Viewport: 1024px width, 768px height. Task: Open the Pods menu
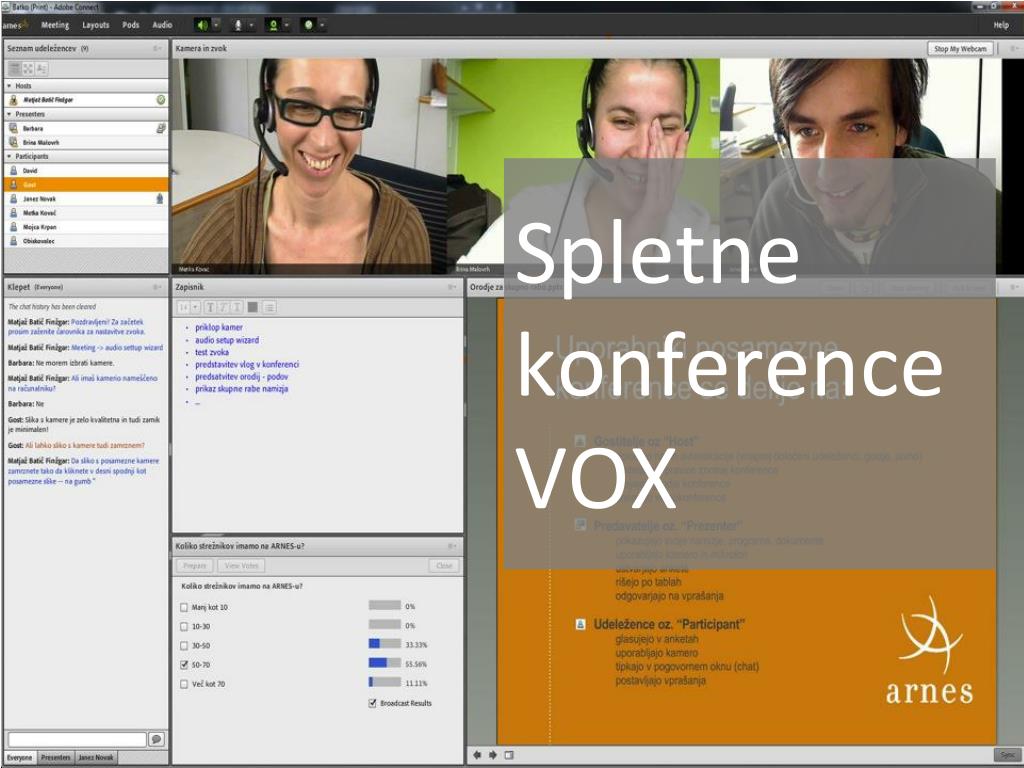point(131,25)
